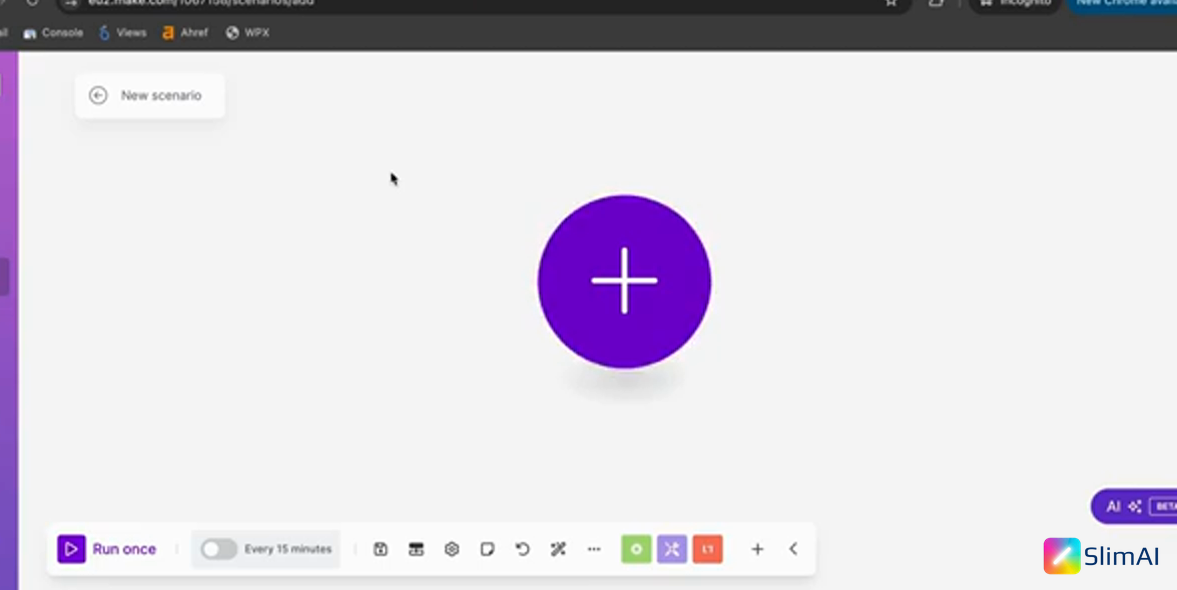Click the purple tools icon

point(672,549)
